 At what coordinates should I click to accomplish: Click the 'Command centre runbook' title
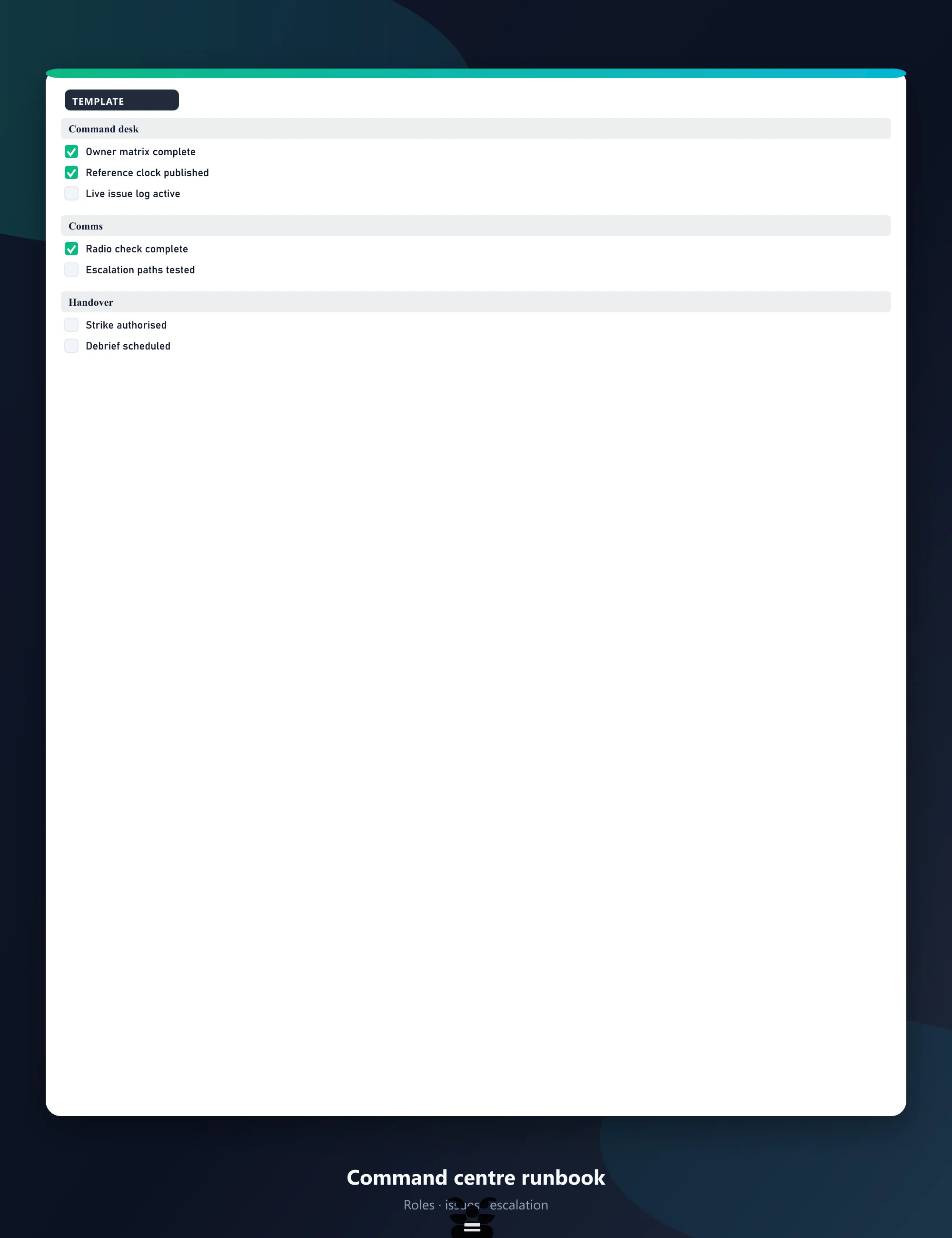(476, 1178)
